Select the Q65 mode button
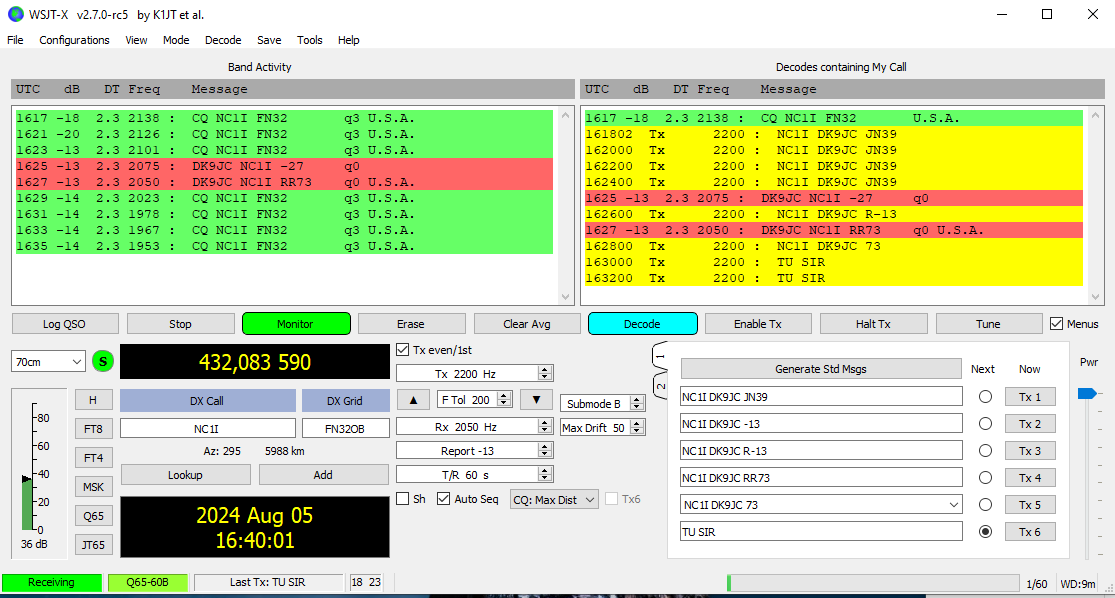The height and width of the screenshot is (598, 1115). (94, 516)
